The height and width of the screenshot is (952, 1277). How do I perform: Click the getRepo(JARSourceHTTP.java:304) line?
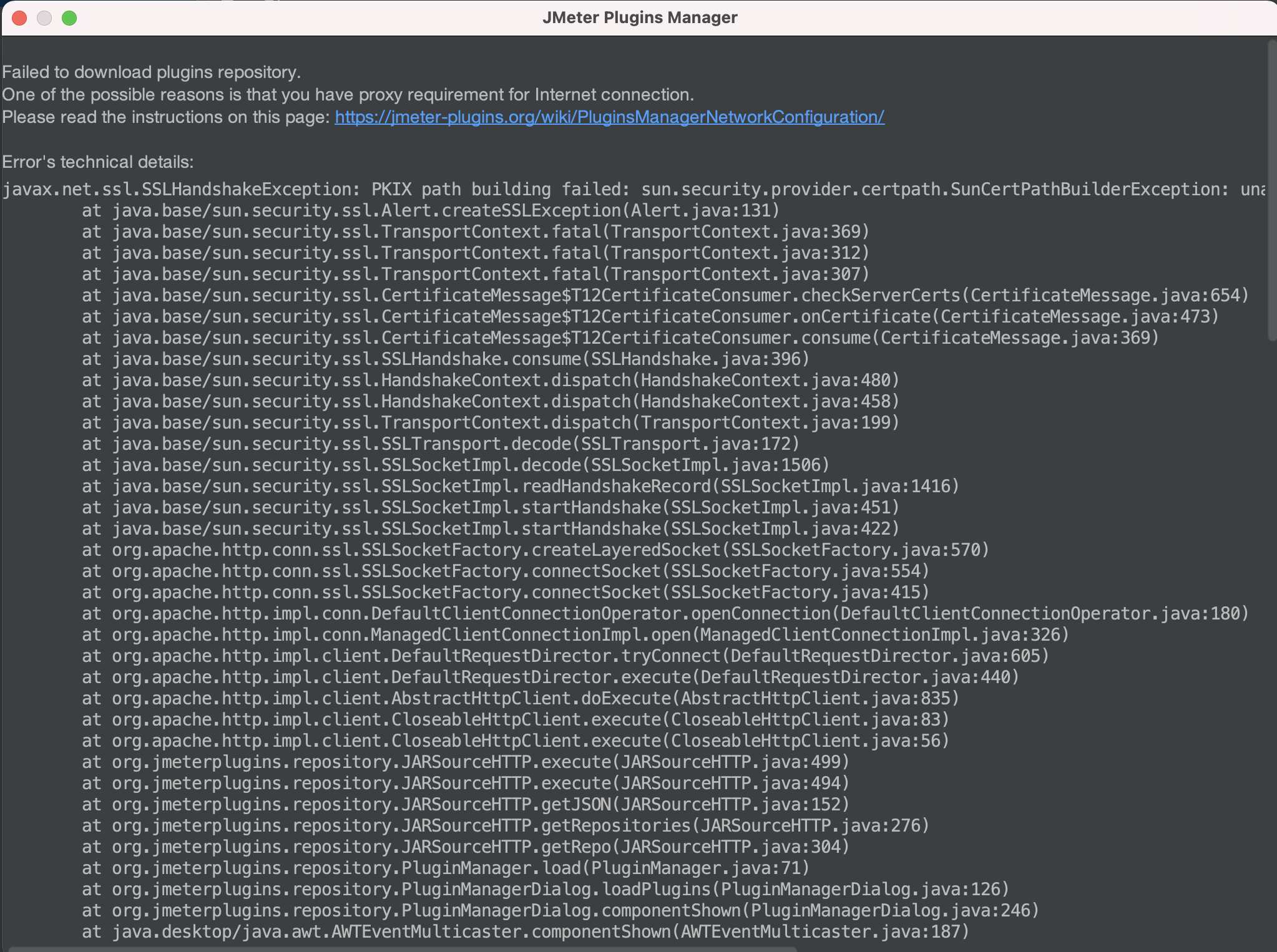click(x=466, y=847)
